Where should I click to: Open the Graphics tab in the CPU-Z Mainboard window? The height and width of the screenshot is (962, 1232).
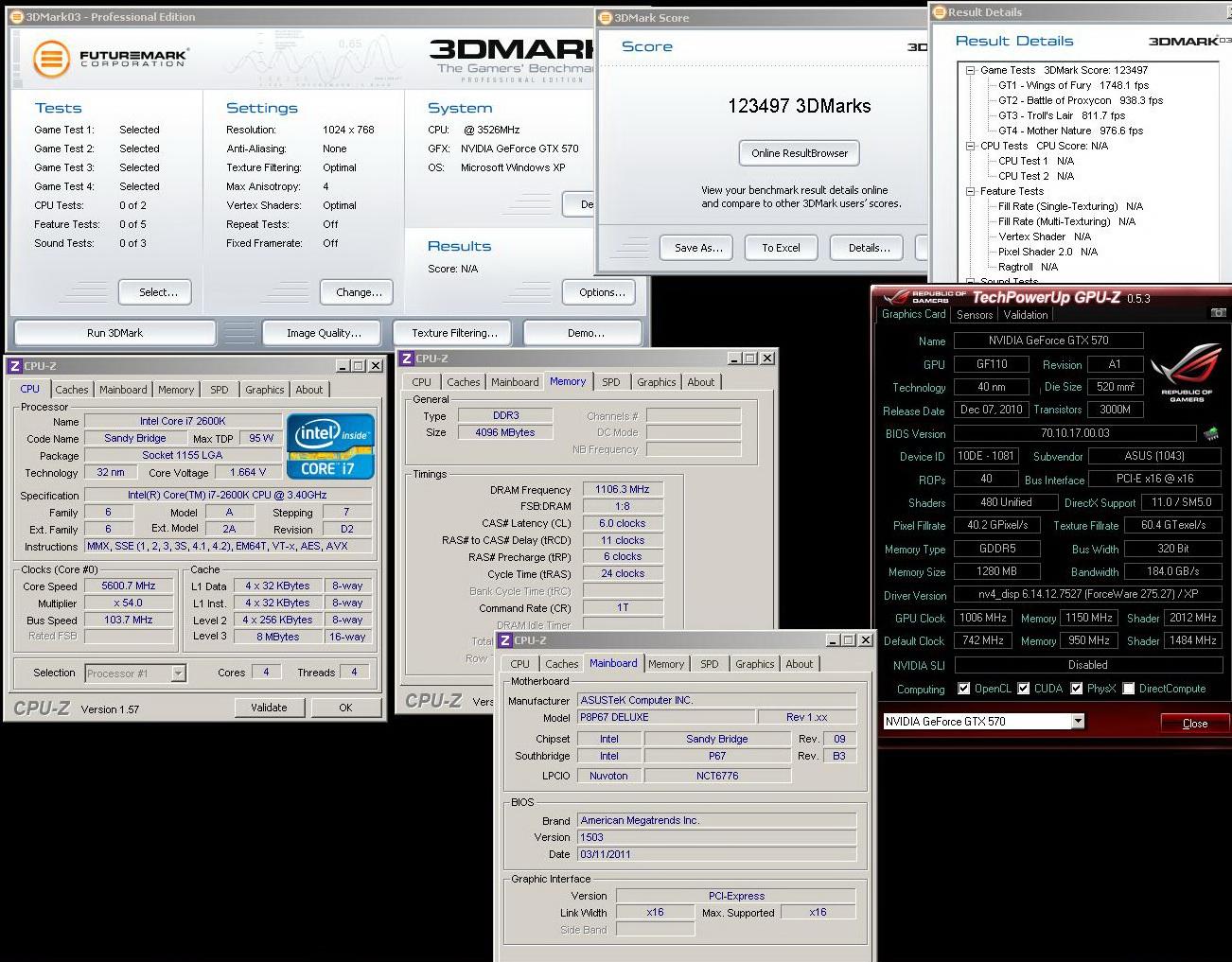point(755,664)
